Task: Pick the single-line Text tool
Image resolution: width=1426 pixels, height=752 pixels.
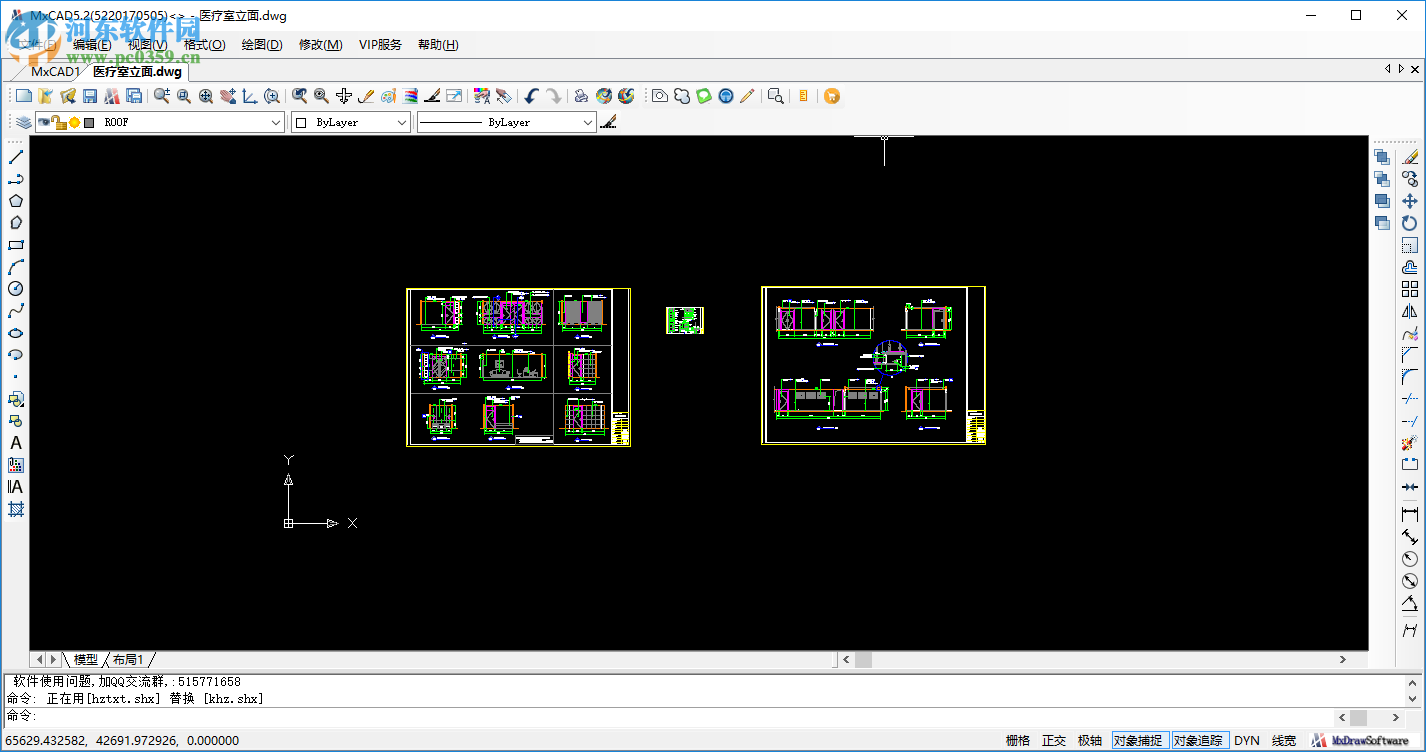Action: (15, 443)
